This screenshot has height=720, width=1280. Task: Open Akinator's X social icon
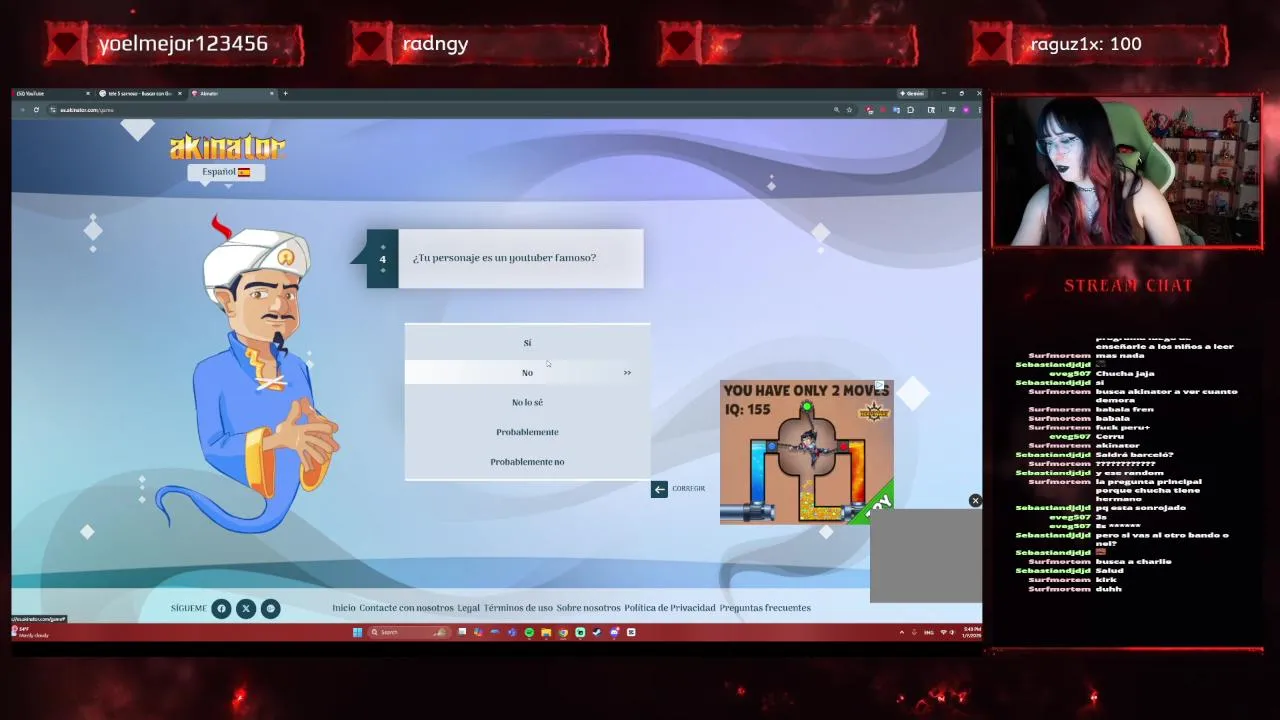246,608
